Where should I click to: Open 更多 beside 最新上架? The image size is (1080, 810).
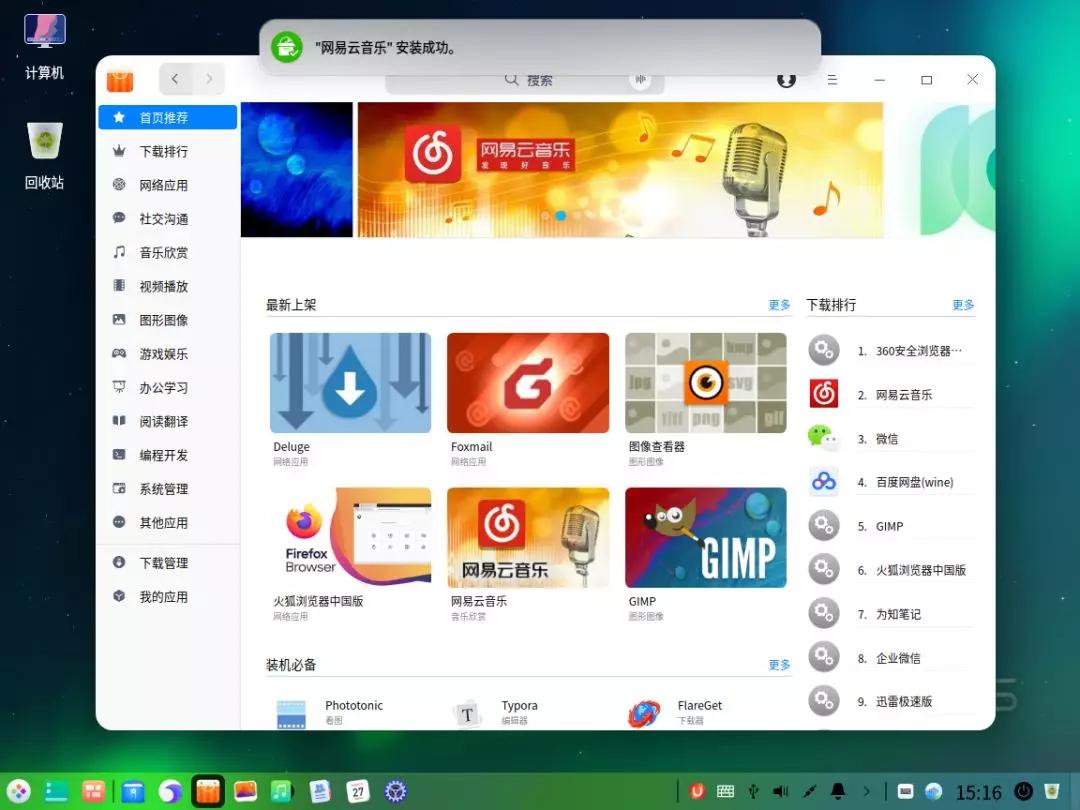point(778,305)
